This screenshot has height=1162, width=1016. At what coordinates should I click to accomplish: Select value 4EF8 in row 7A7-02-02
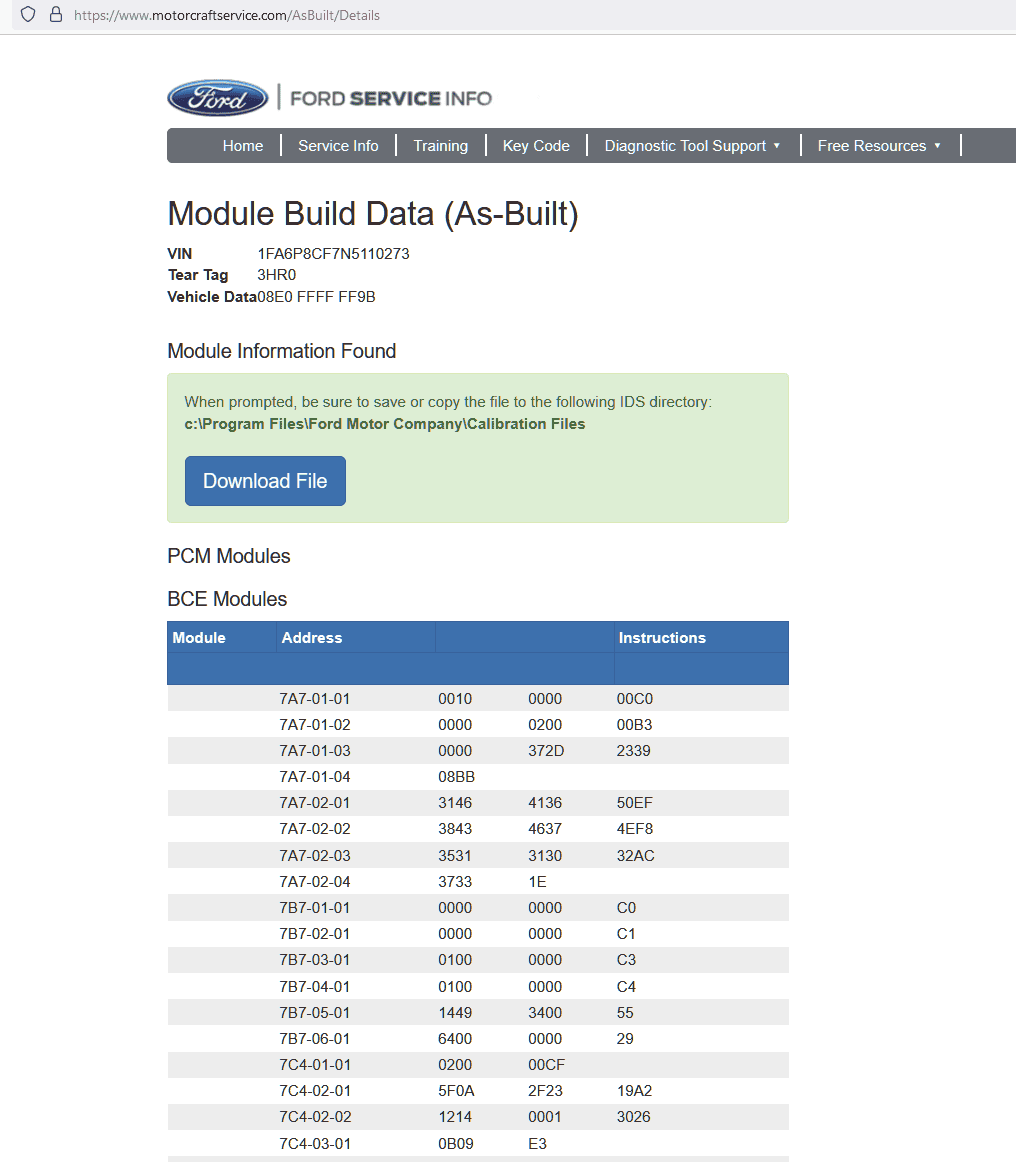point(634,829)
